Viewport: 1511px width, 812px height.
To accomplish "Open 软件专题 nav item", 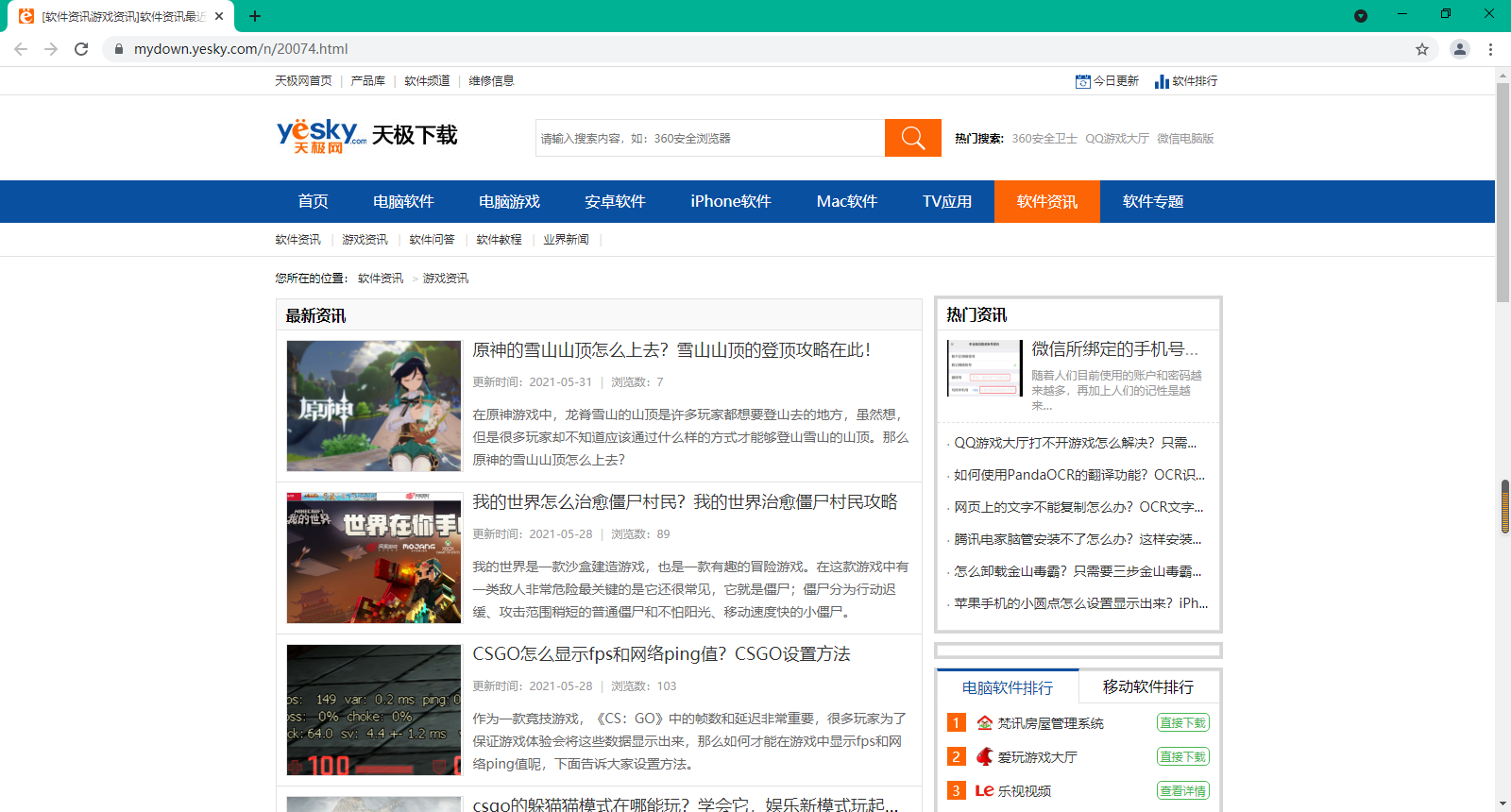I will (x=1153, y=201).
